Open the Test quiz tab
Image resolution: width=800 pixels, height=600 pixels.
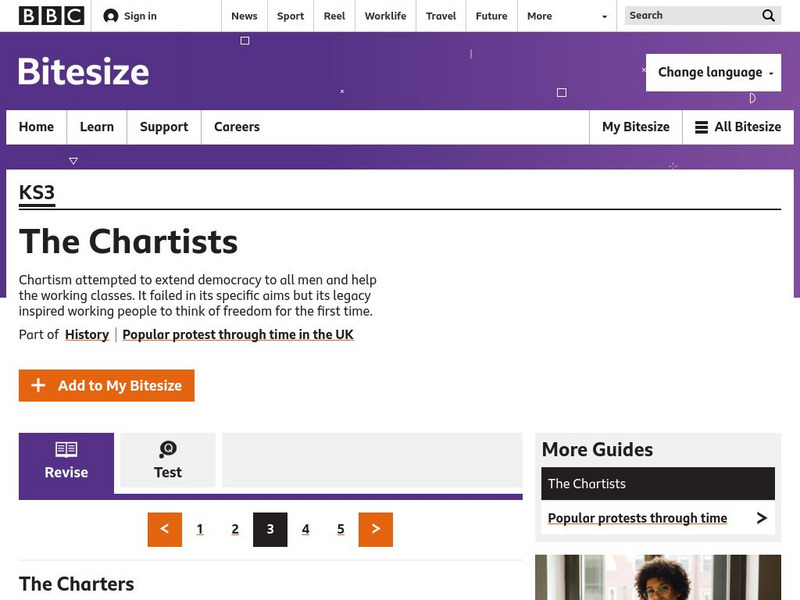click(168, 460)
